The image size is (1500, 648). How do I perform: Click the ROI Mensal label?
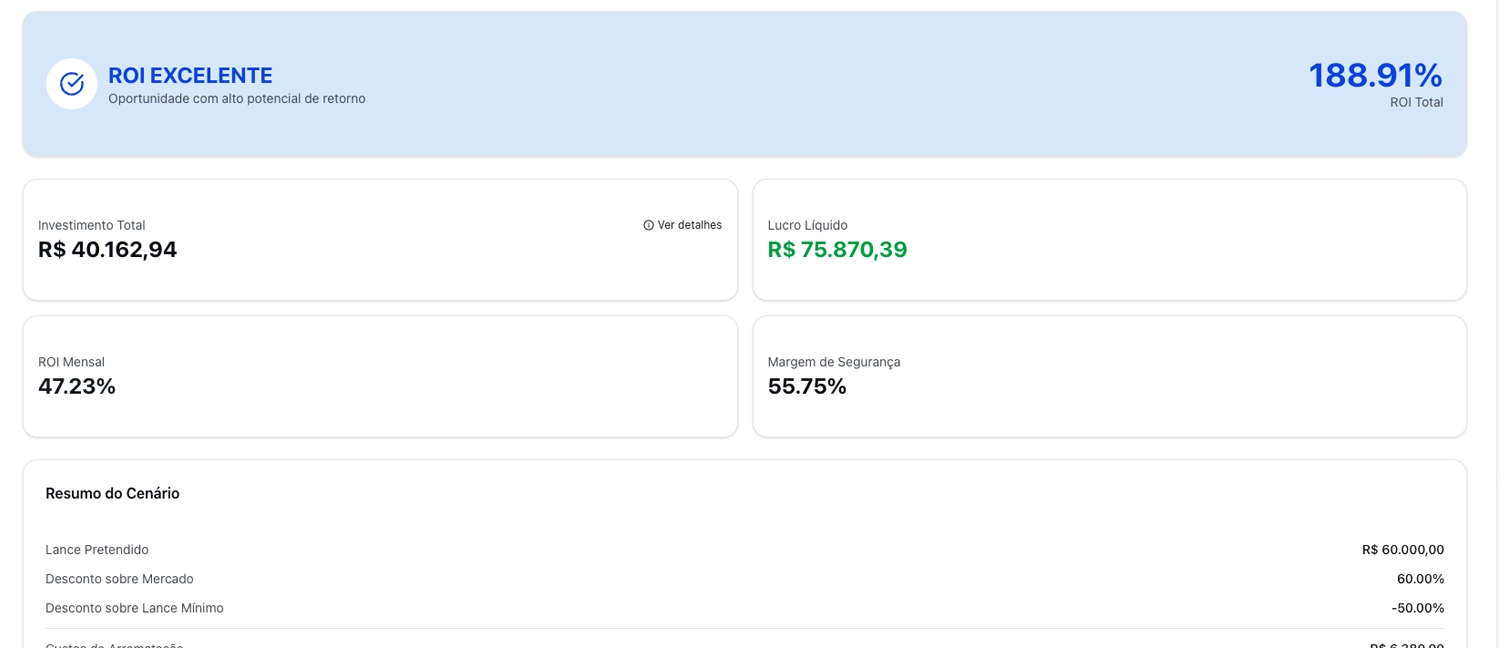(x=71, y=362)
